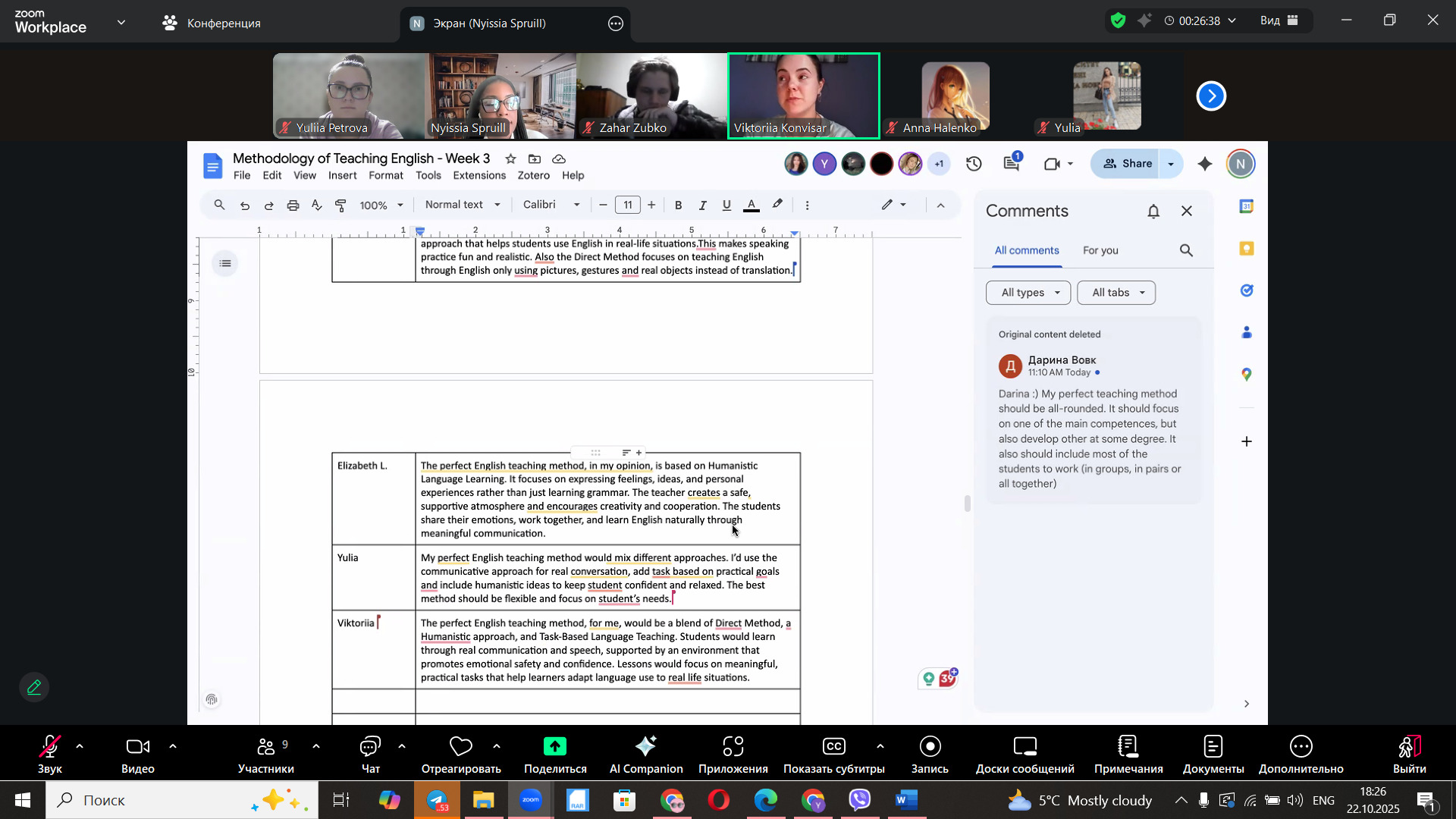Switch to the For you tab
This screenshot has height=819, width=1456.
(x=1100, y=251)
